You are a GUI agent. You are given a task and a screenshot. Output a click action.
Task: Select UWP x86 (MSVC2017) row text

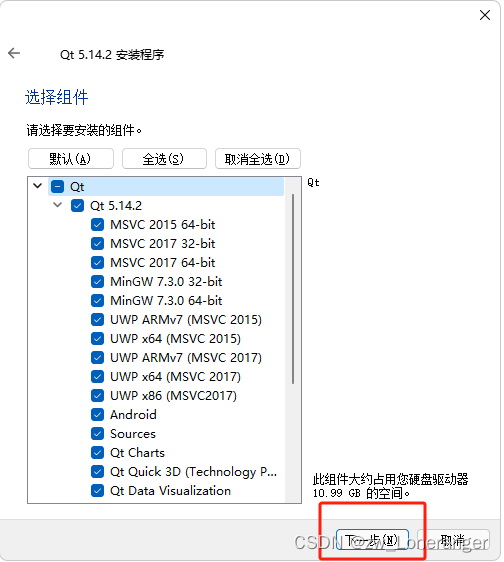click(x=173, y=396)
